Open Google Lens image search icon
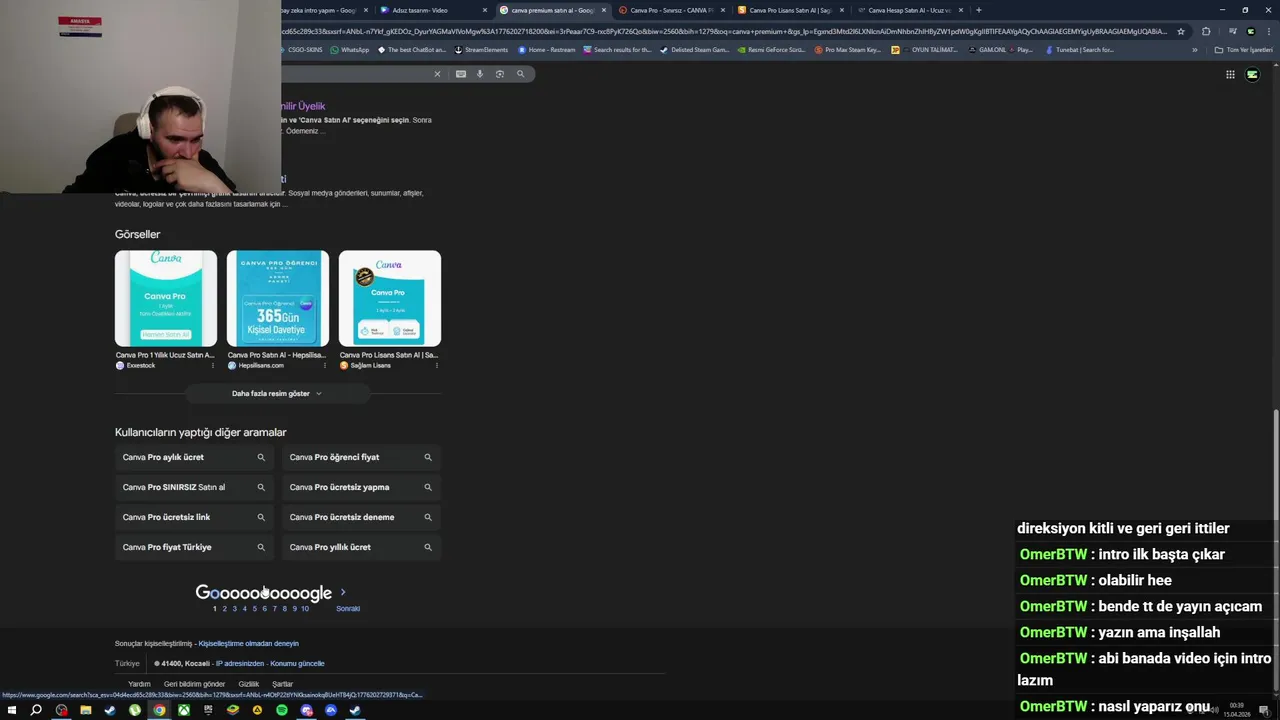The height and width of the screenshot is (720, 1280). tap(500, 74)
